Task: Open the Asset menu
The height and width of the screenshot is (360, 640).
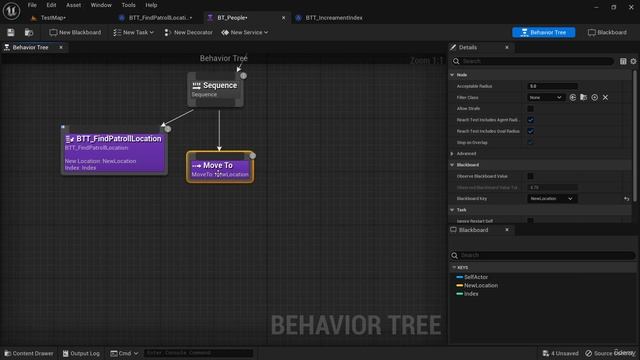Action: pos(73,5)
